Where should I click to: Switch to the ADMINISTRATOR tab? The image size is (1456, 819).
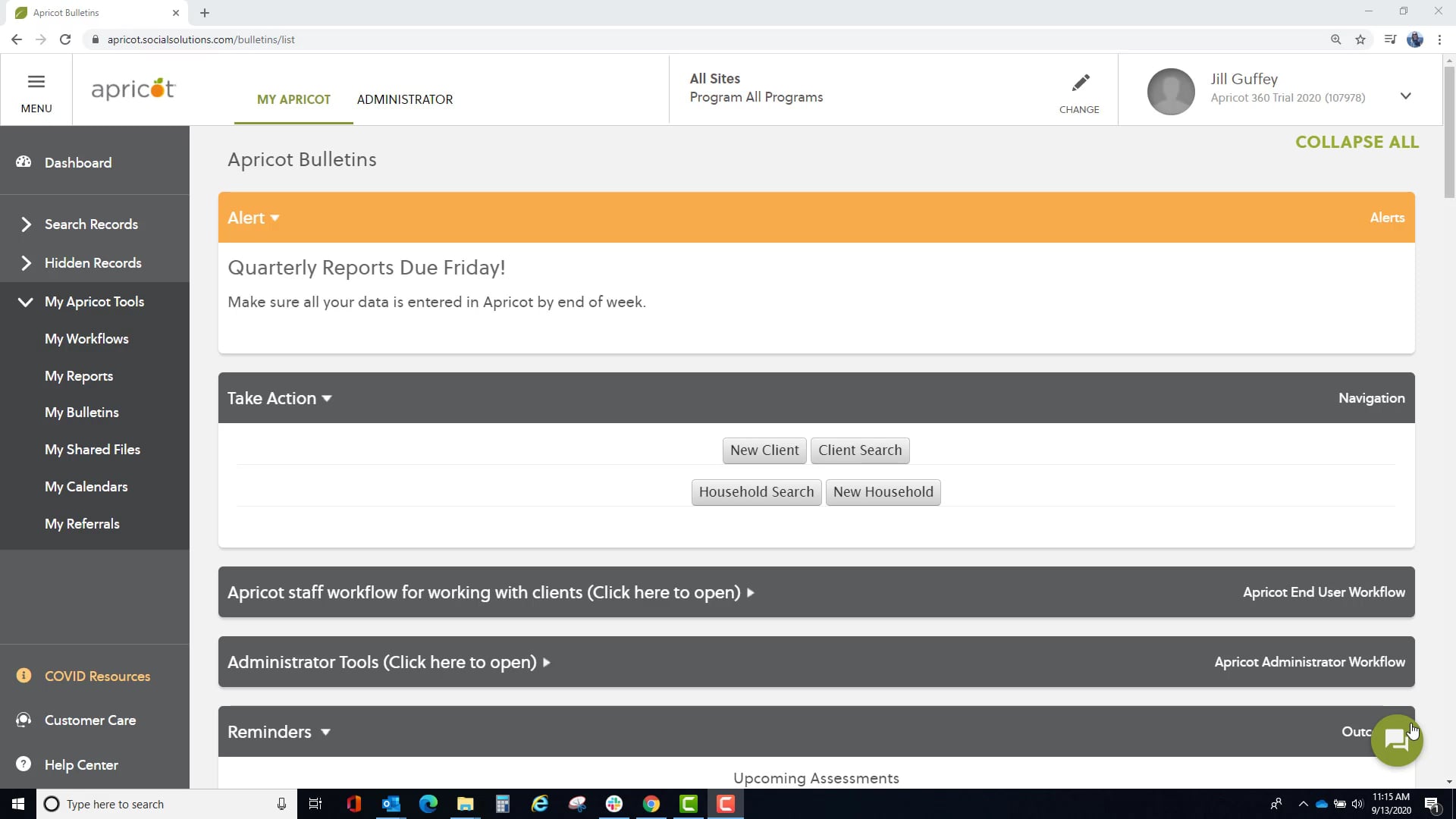[405, 99]
